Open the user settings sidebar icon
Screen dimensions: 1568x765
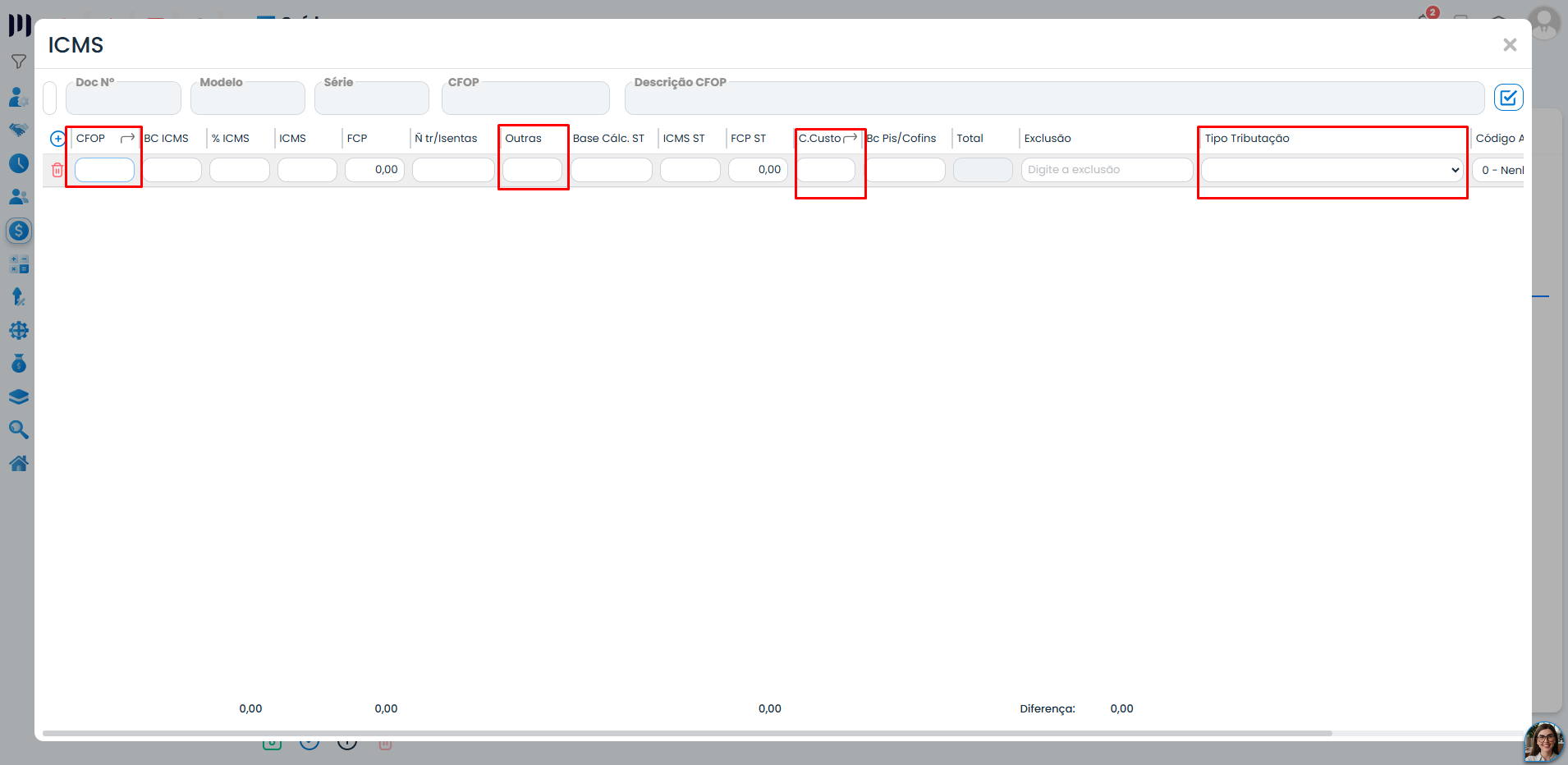(x=18, y=97)
